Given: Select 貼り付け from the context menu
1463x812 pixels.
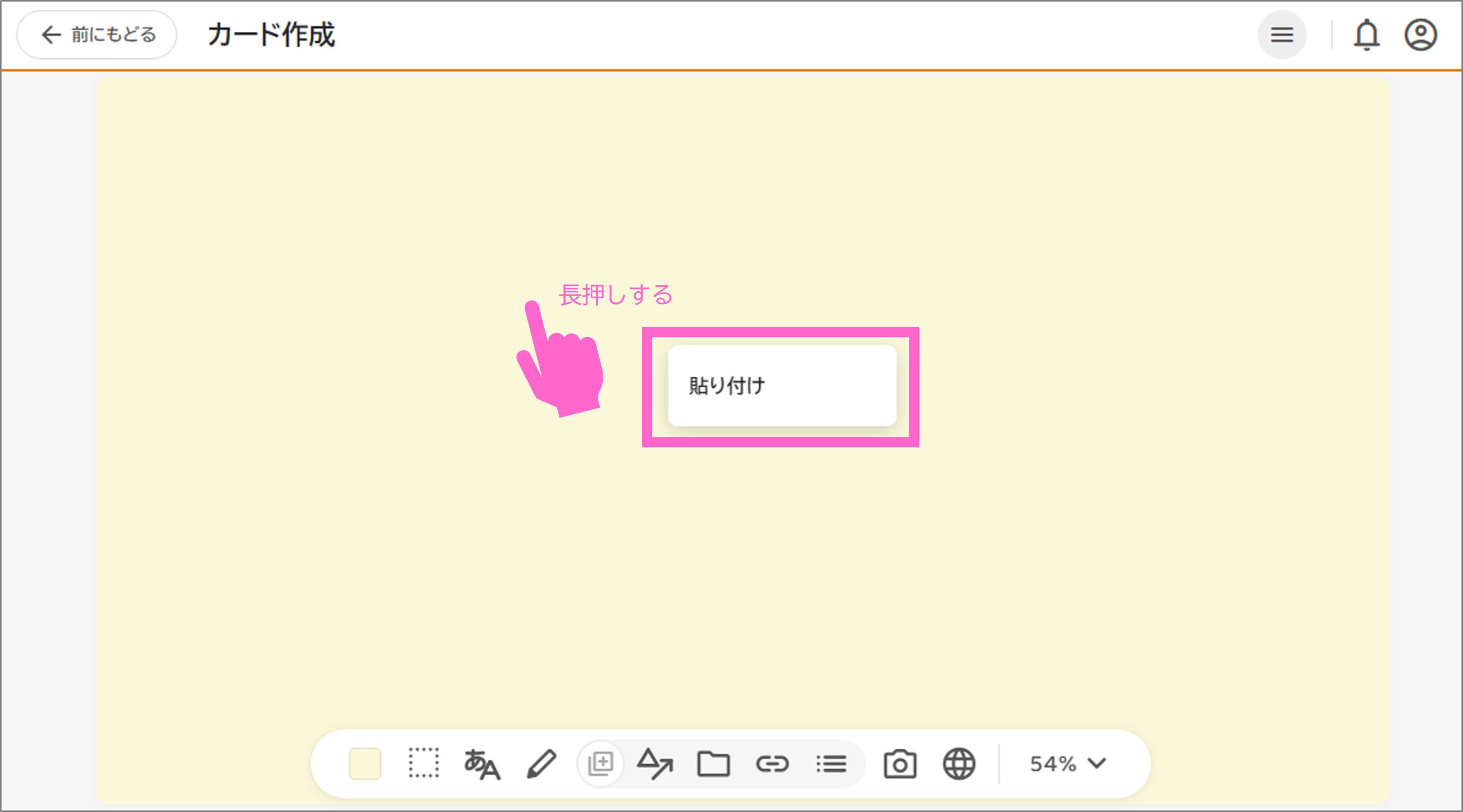Looking at the screenshot, I should [782, 386].
